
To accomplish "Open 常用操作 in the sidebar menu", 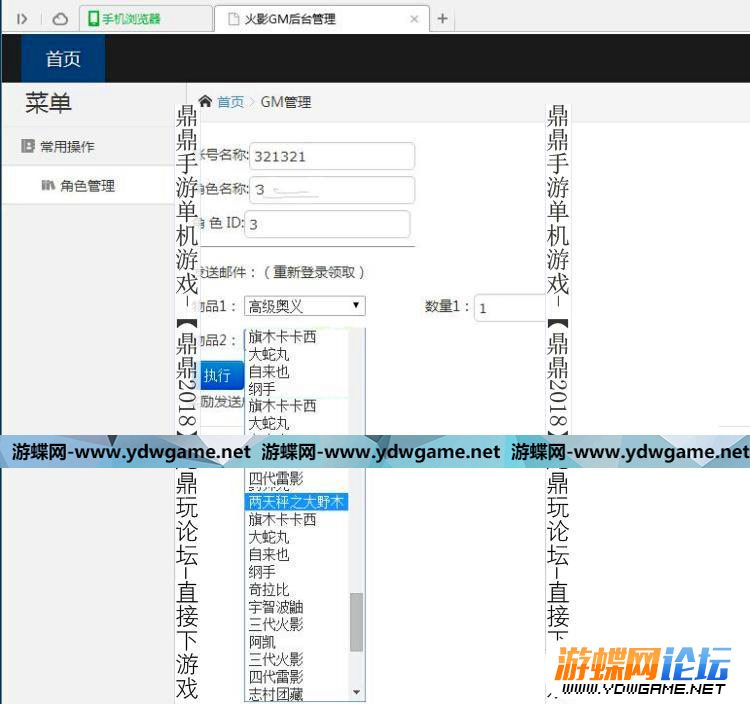I will click(x=88, y=146).
